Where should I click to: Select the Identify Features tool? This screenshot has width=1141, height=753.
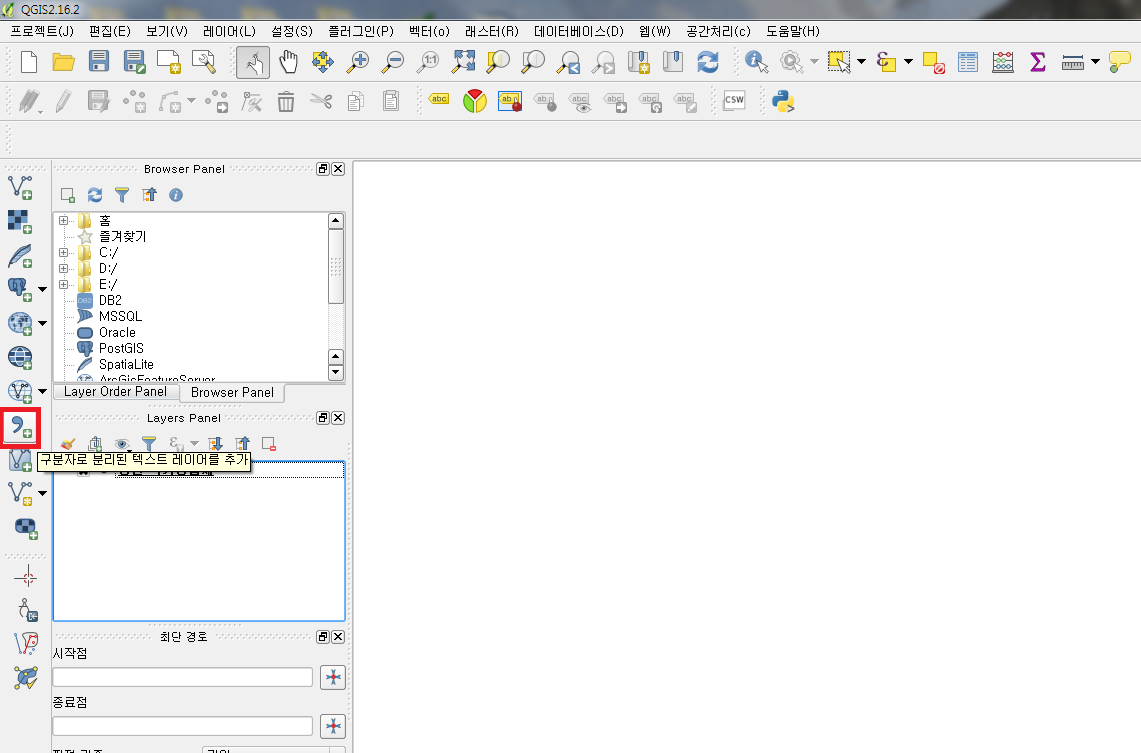[x=757, y=62]
